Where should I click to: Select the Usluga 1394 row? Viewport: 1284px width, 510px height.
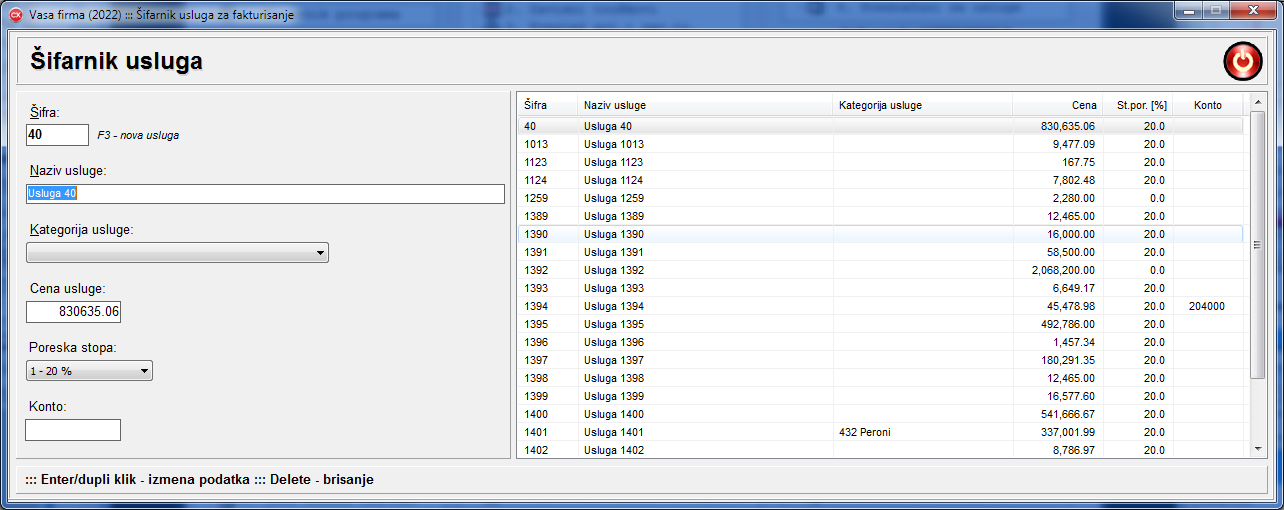[880, 306]
